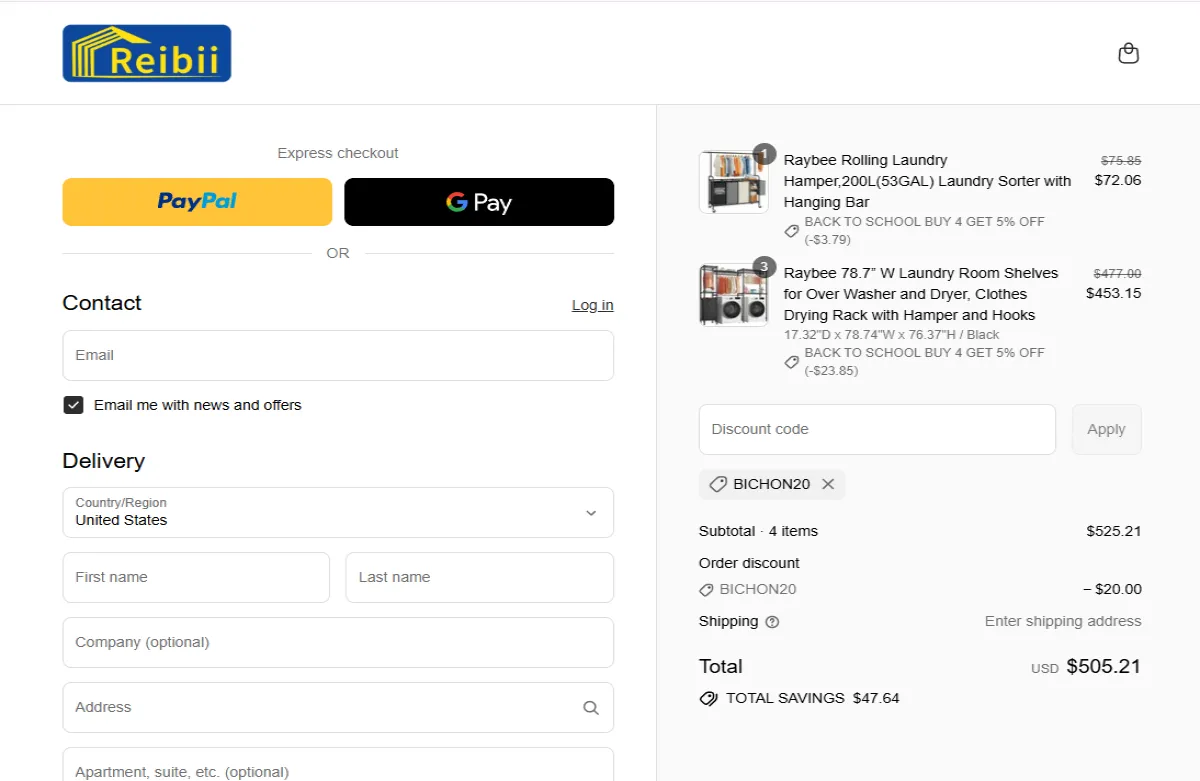Open the shopping bag cart icon
Image resolution: width=1200 pixels, height=781 pixels.
point(1128,53)
